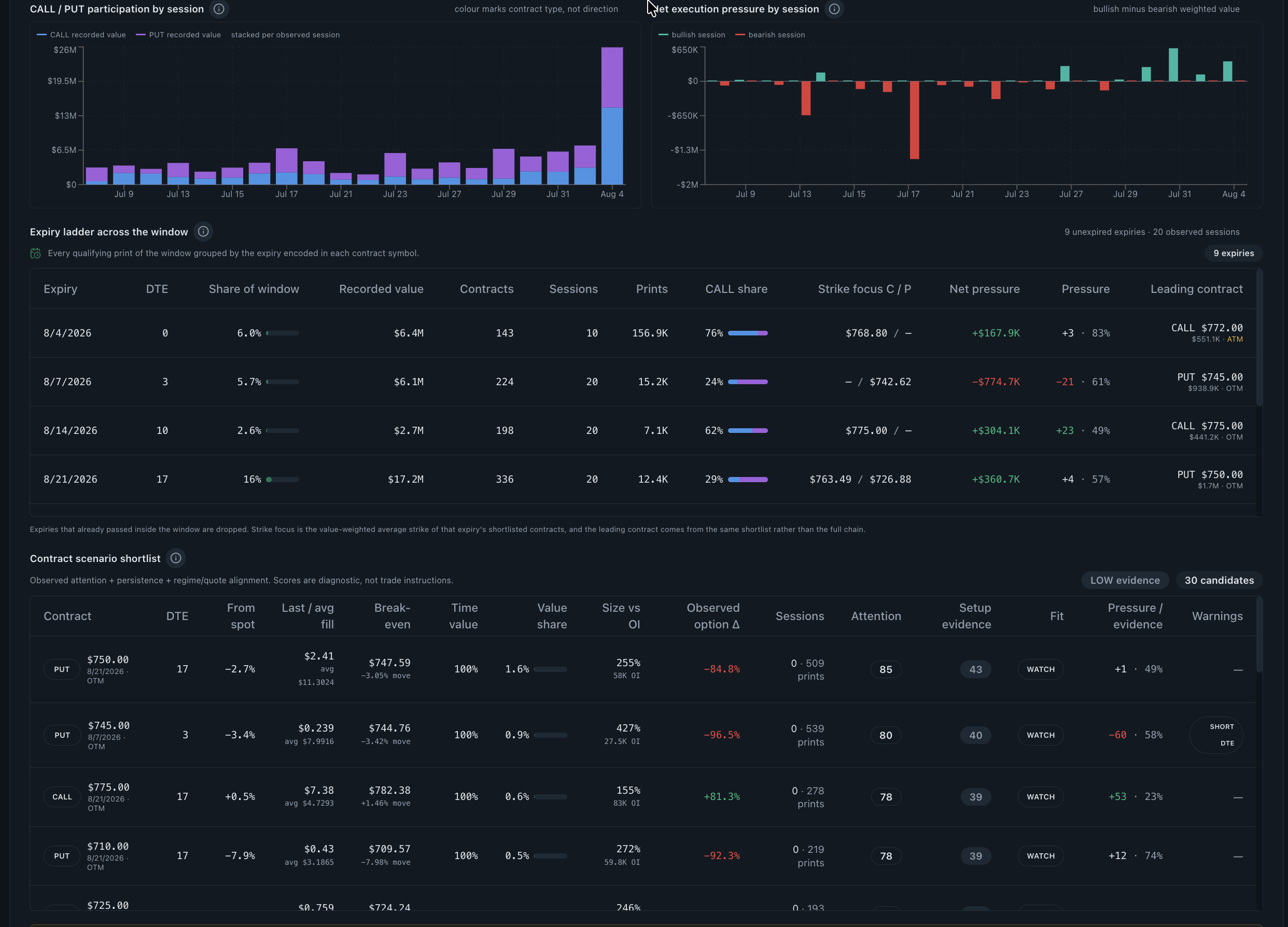Click WATCH fit badge for $750.00 PUT

pos(1040,669)
